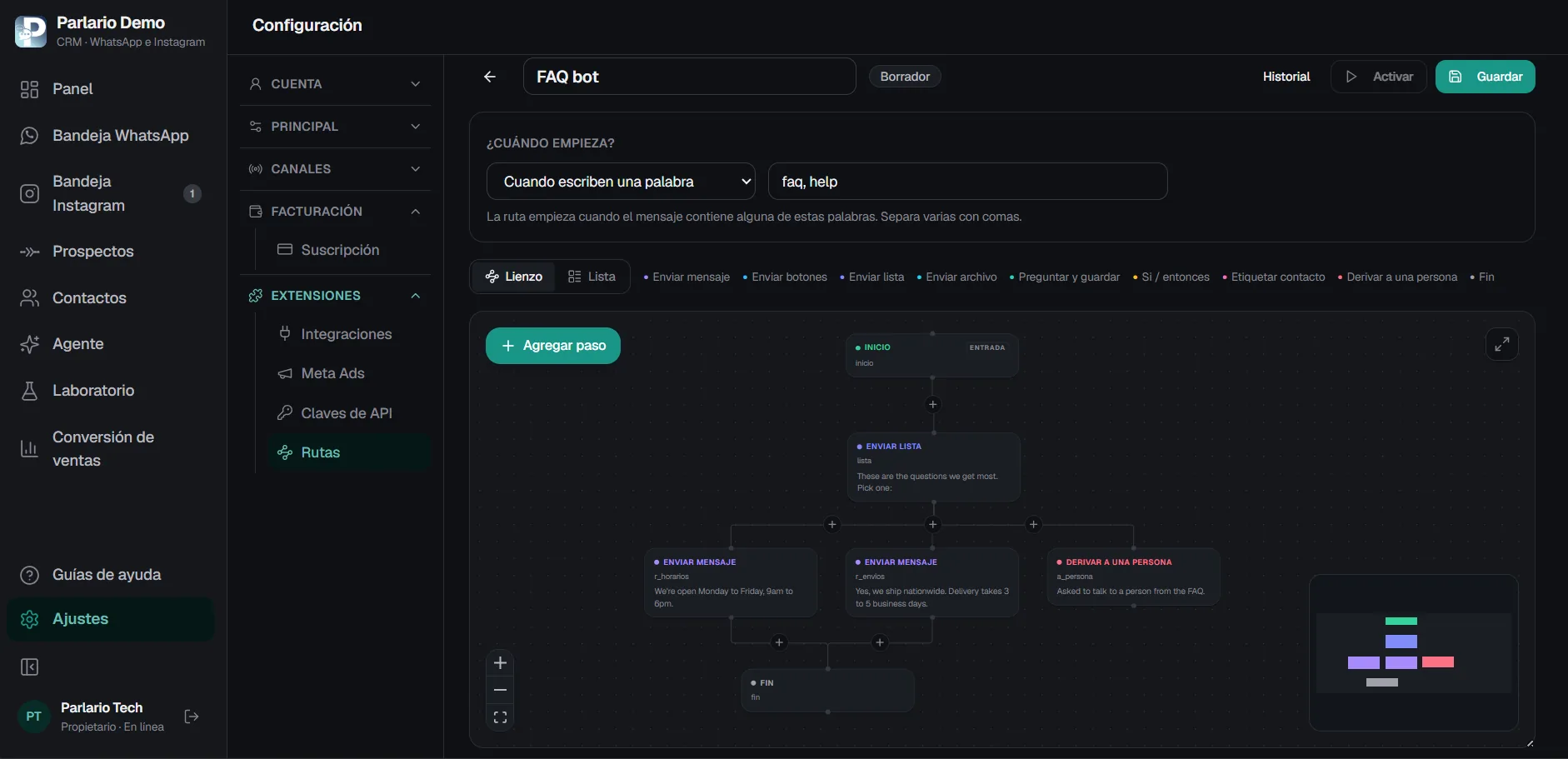Click plus connector below INICIO node
The height and width of the screenshot is (759, 1568).
point(933,405)
